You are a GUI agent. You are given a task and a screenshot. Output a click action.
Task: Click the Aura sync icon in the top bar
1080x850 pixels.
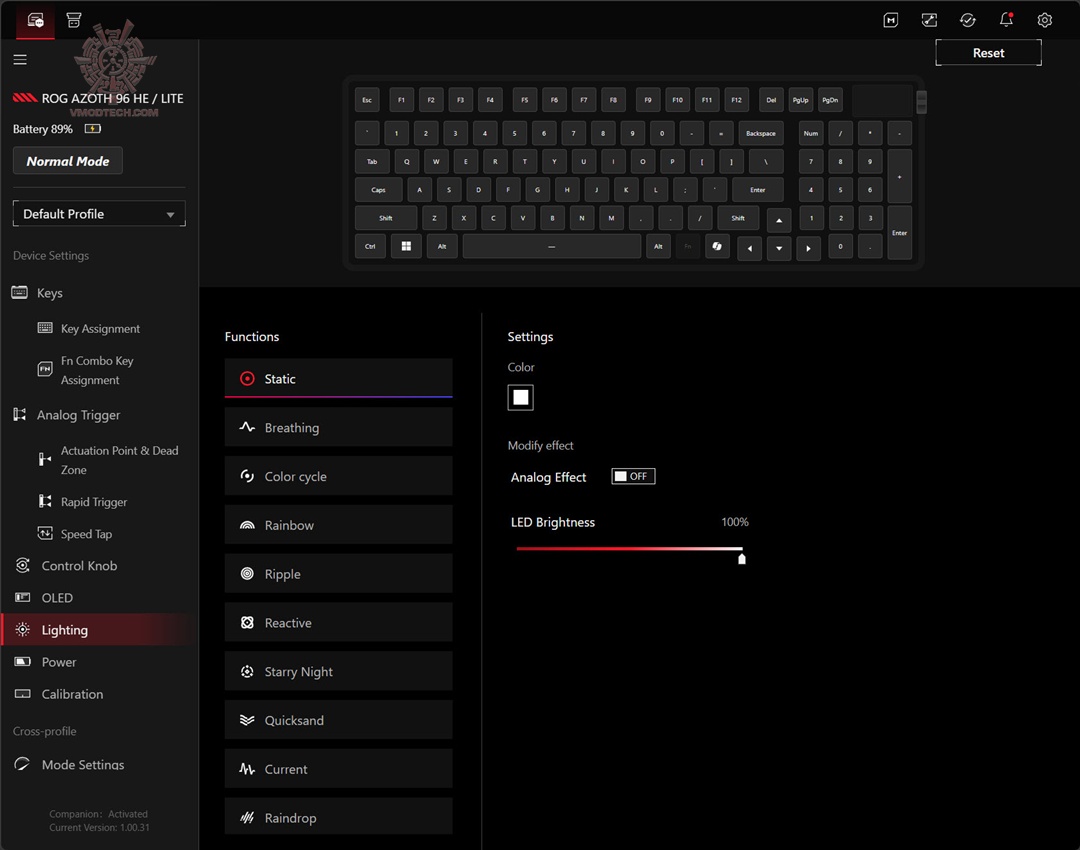(x=929, y=20)
